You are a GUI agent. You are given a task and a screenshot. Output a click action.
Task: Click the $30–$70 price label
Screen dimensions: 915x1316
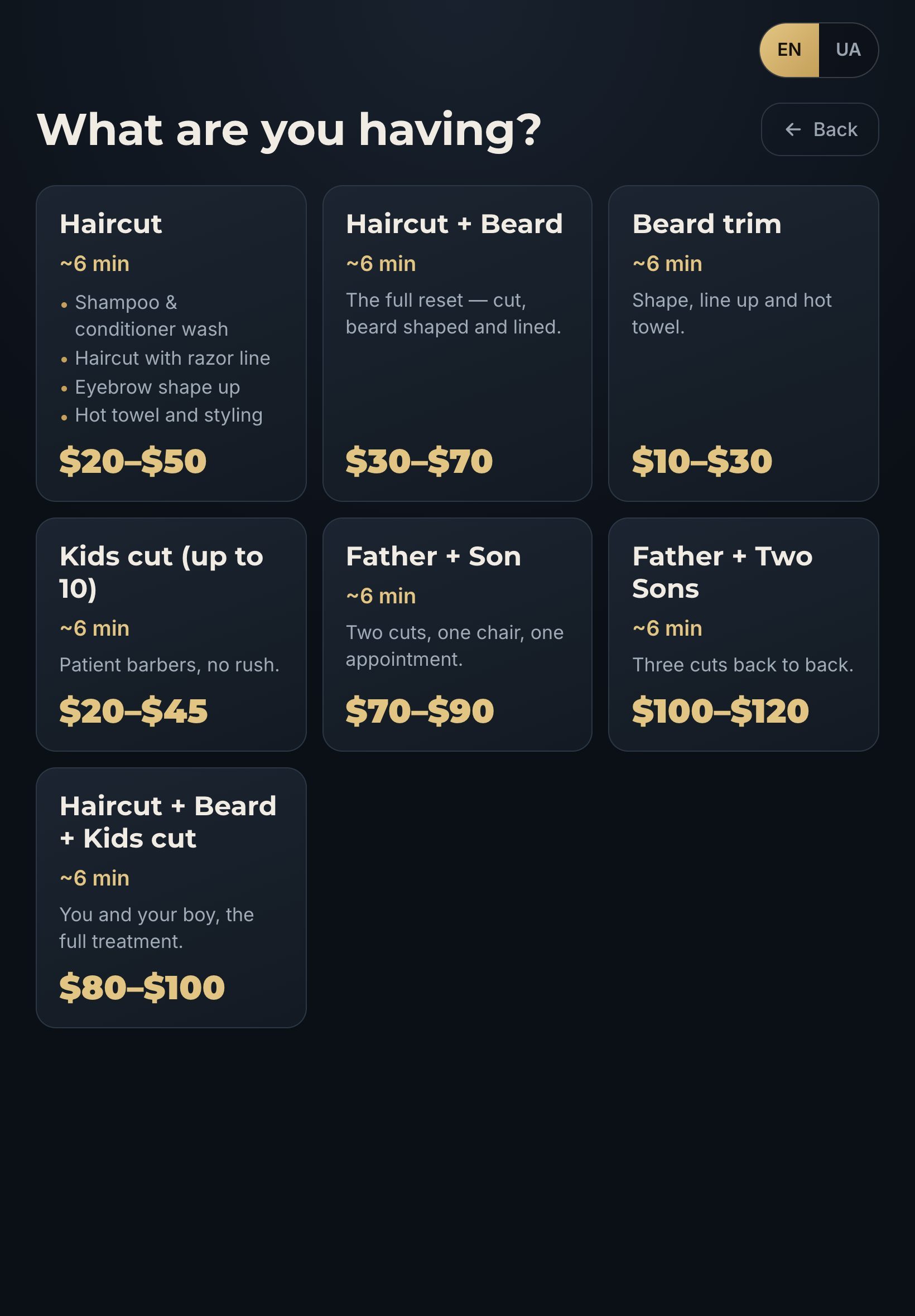coord(419,461)
